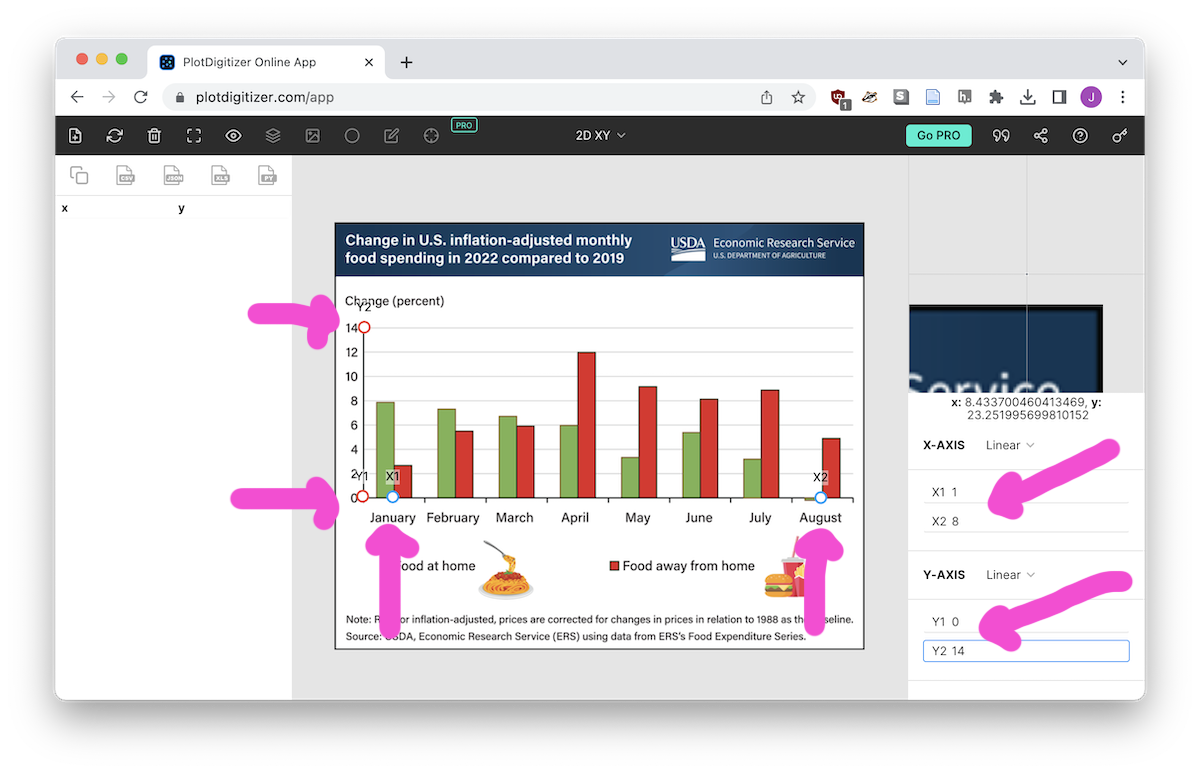Click the 'y' column header
1200x773 pixels.
pos(181,208)
